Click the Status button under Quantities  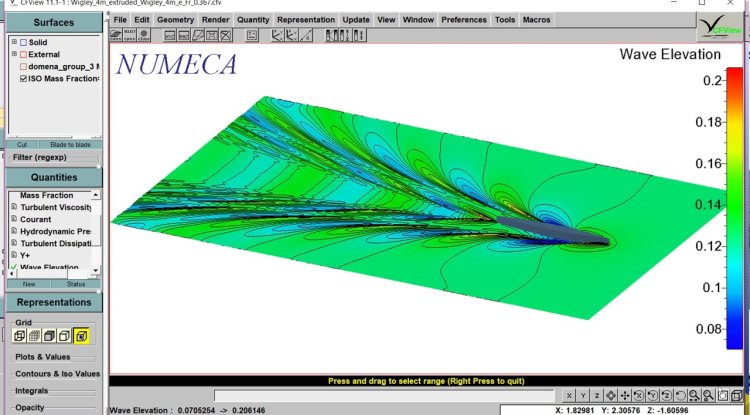(x=76, y=284)
